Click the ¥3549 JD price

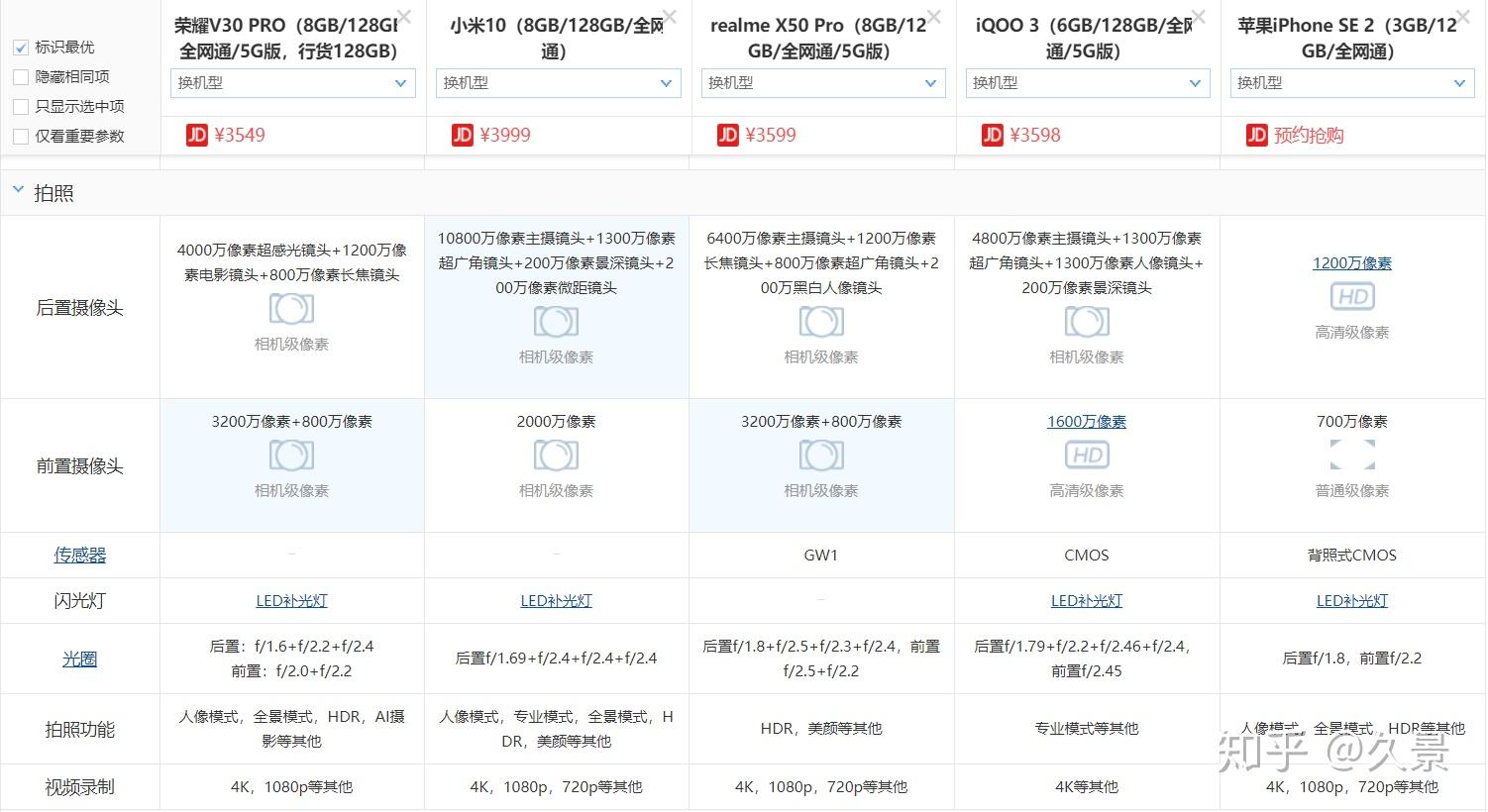coord(240,135)
